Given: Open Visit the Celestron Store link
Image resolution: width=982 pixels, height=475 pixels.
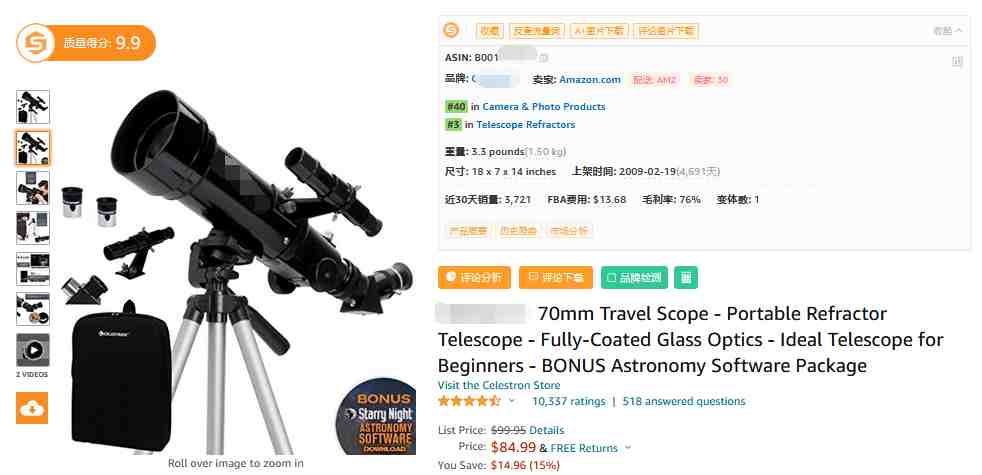Looking at the screenshot, I should pyautogui.click(x=499, y=385).
